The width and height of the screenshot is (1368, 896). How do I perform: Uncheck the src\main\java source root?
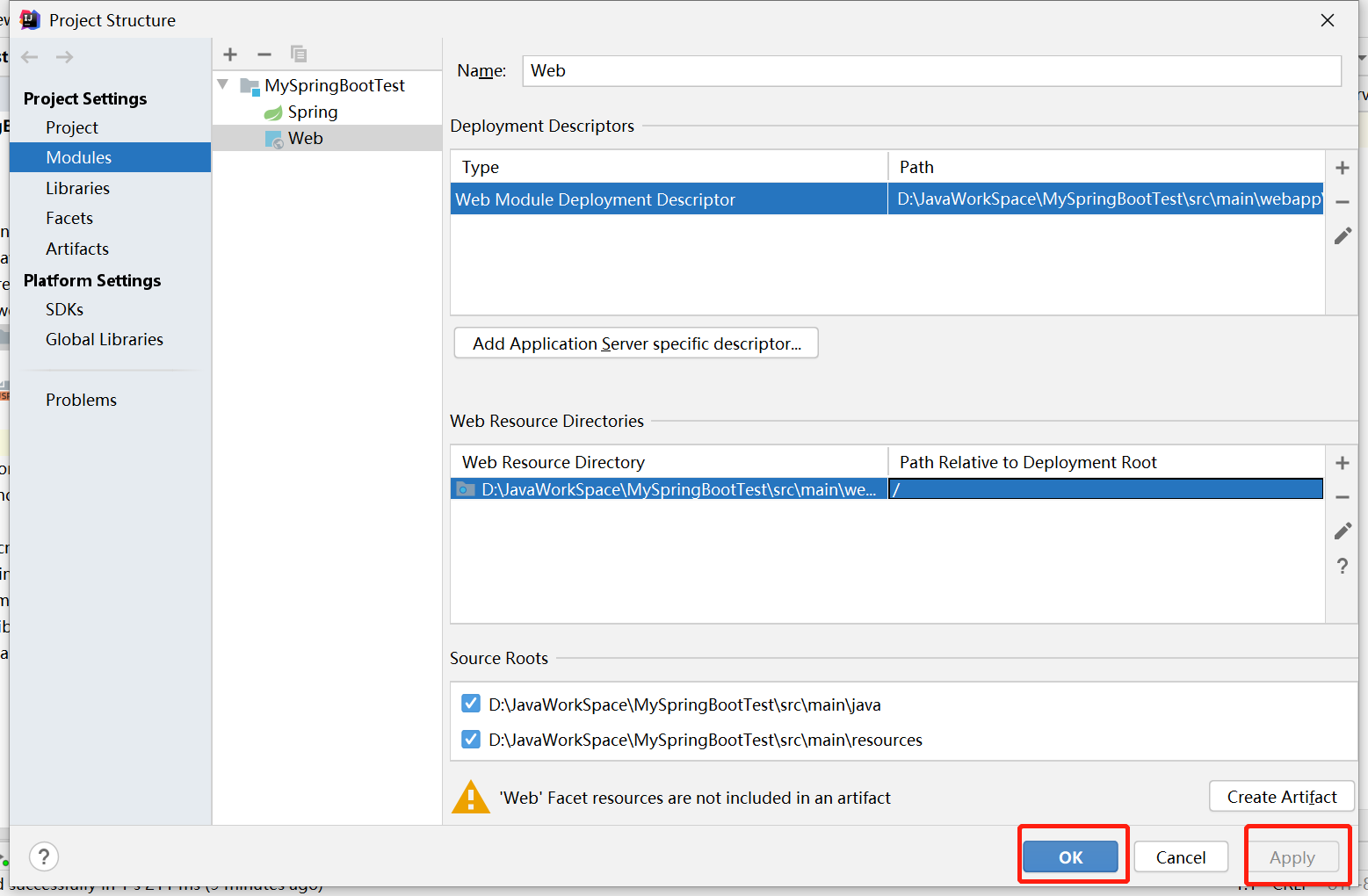[x=471, y=703]
